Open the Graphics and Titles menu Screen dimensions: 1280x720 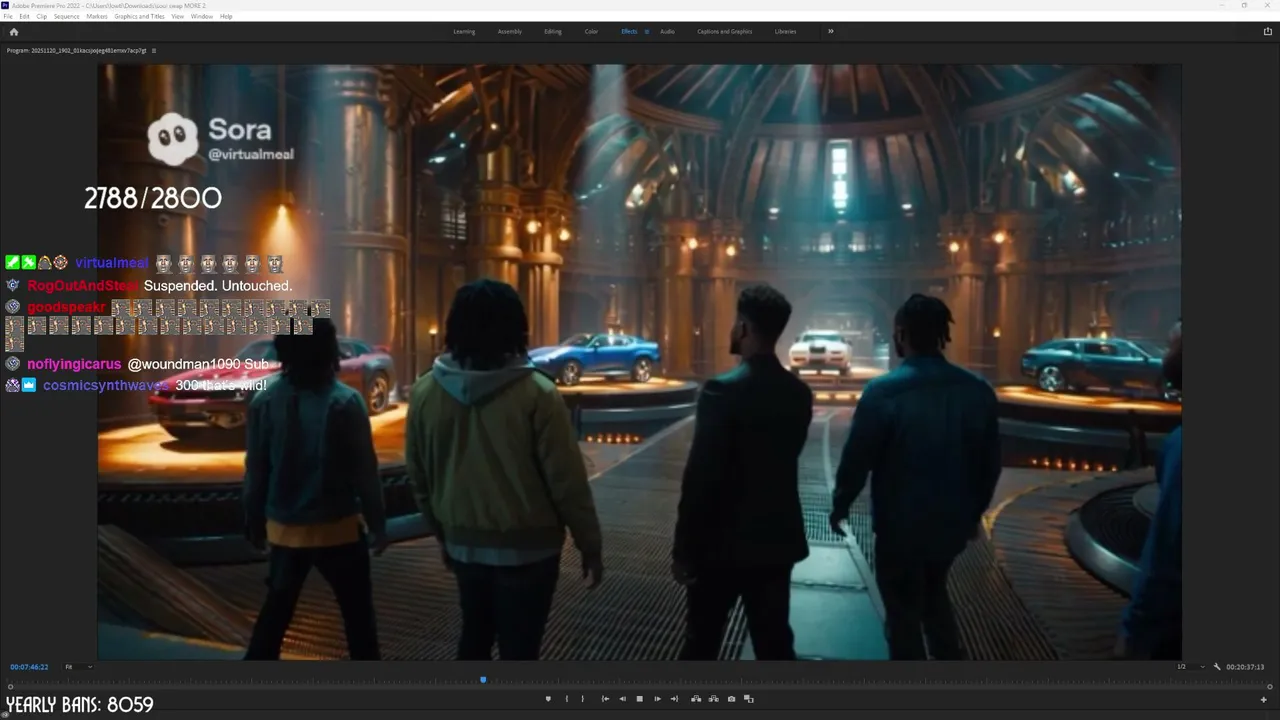click(x=140, y=16)
